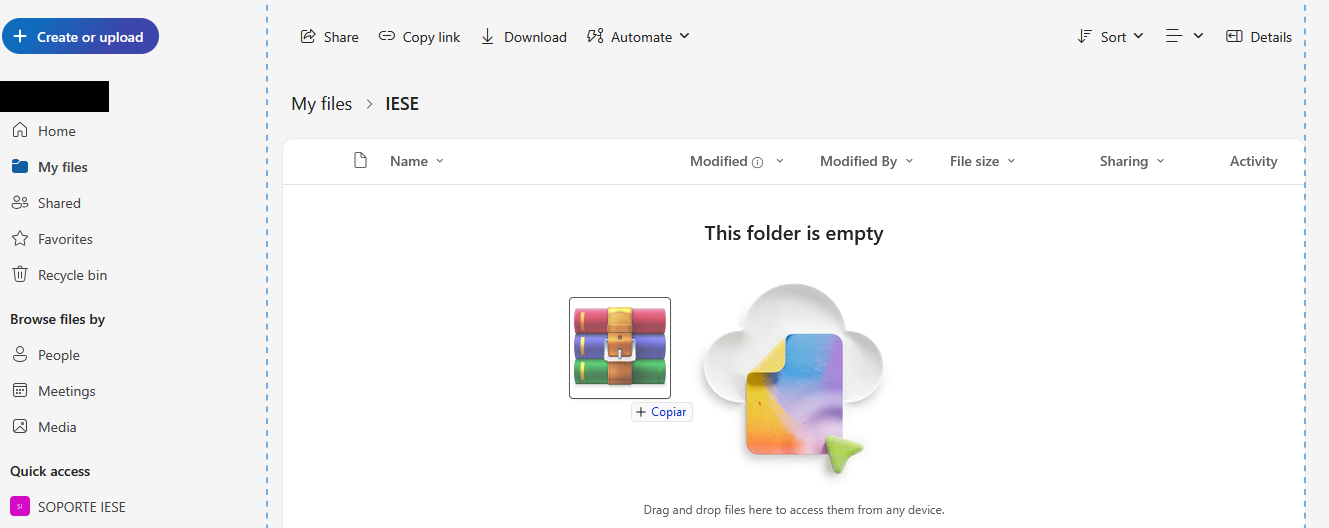
Task: Open the Recycle bin
Action: coord(71,275)
